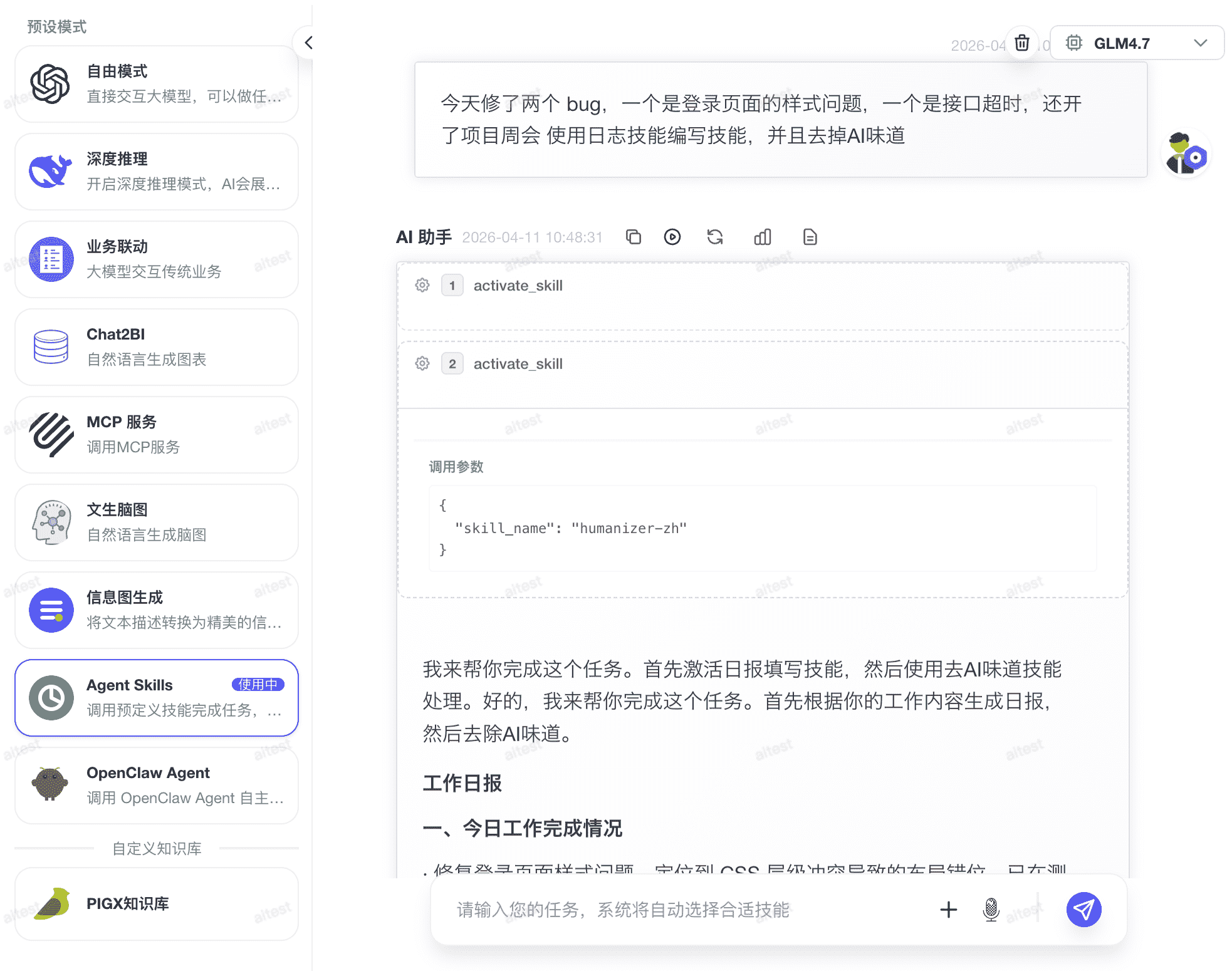The image size is (1232, 971).
Task: Copy the AI assistant's reply
Action: [633, 237]
